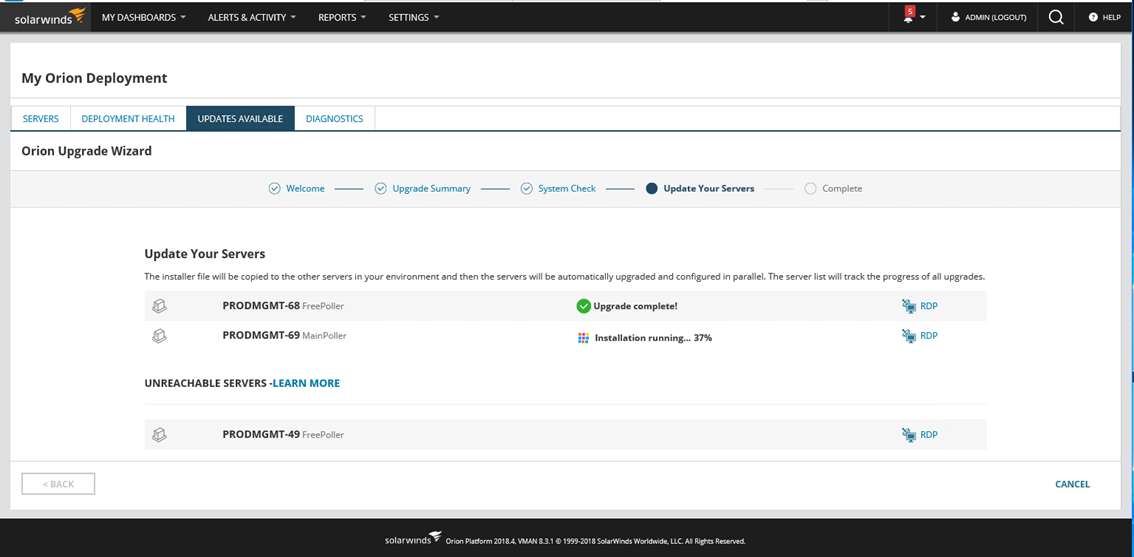Click Admin (Logout) link

(995, 17)
